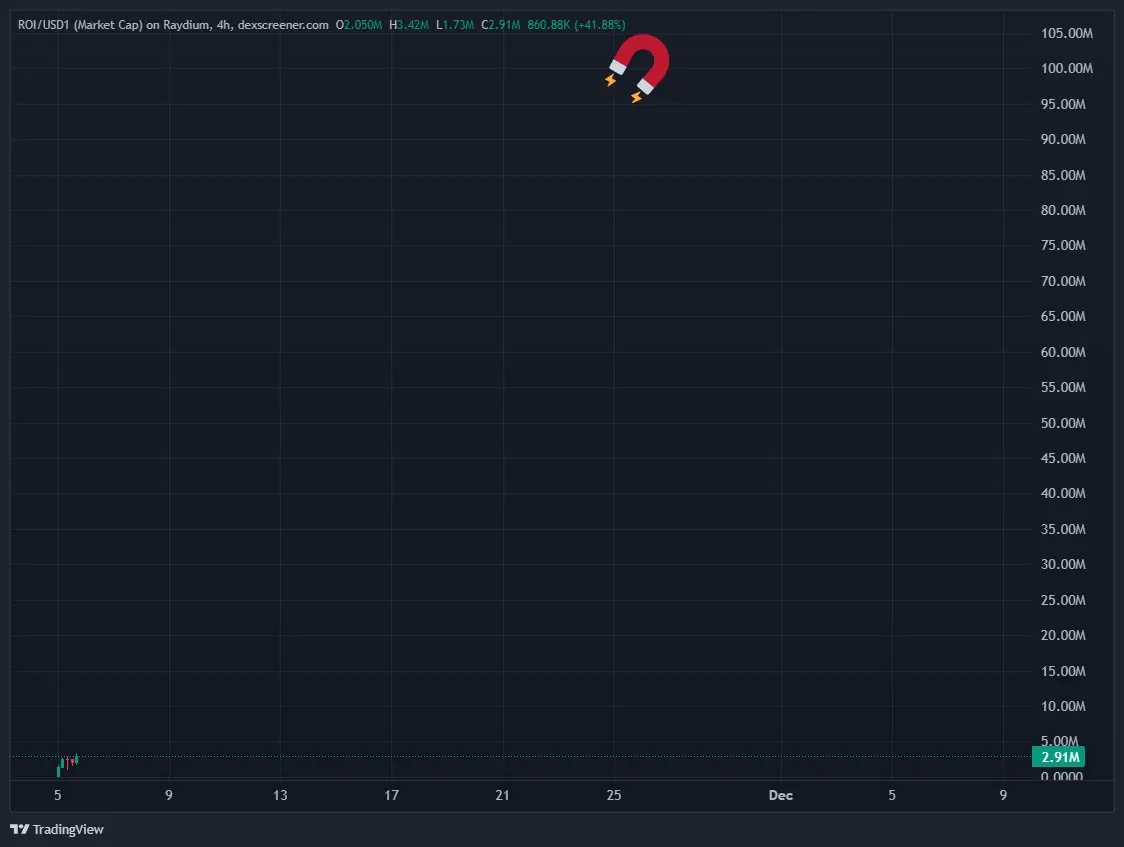Screen dimensions: 1124x847
Task: Select the high value H3.42M
Action: tap(409, 25)
